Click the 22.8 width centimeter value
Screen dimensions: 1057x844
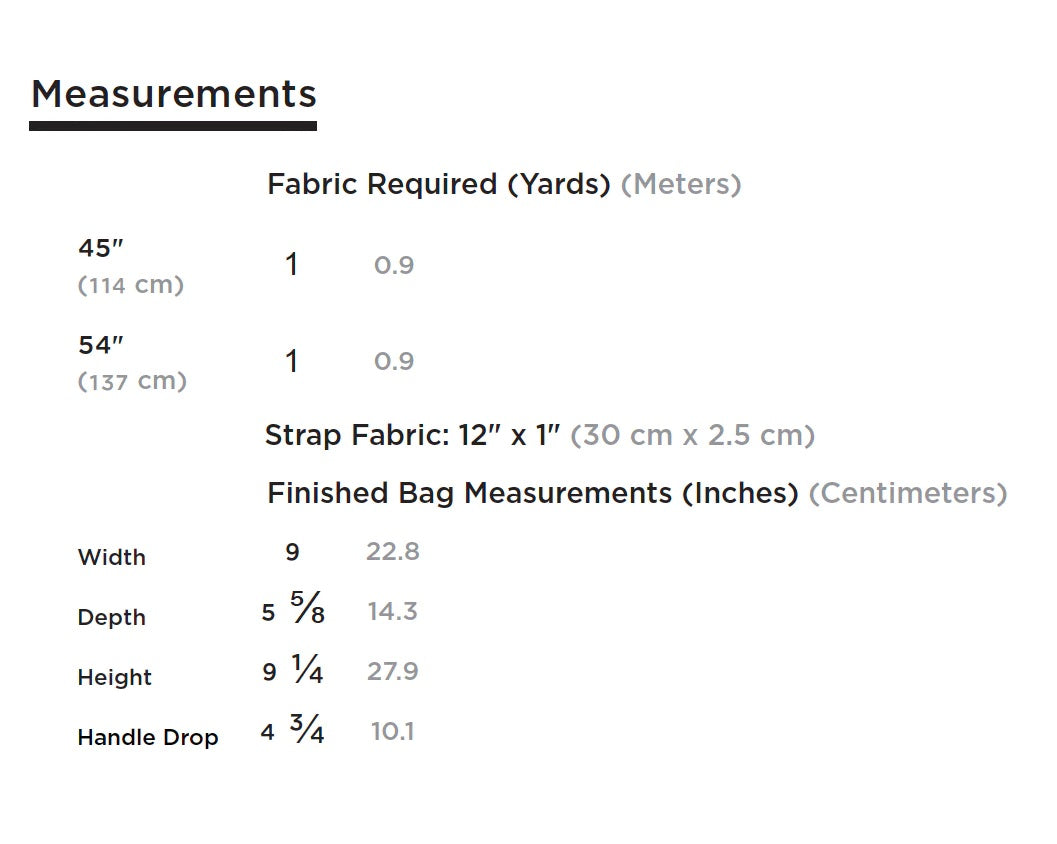[392, 551]
